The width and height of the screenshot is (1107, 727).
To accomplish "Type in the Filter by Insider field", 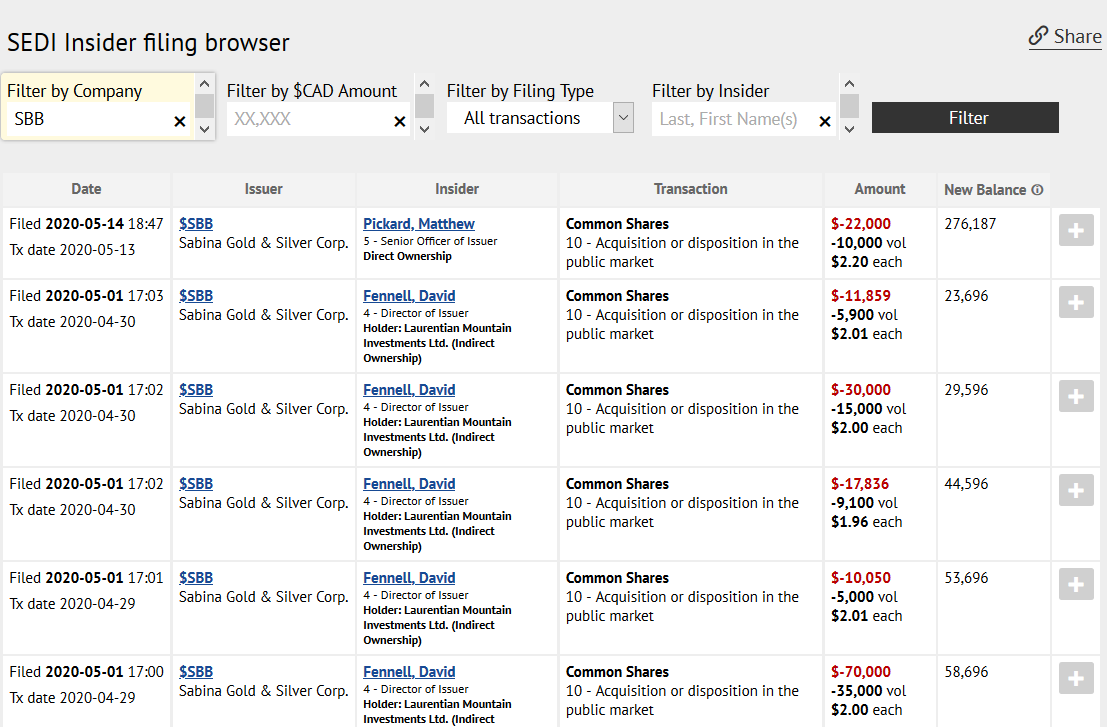I will (x=735, y=119).
